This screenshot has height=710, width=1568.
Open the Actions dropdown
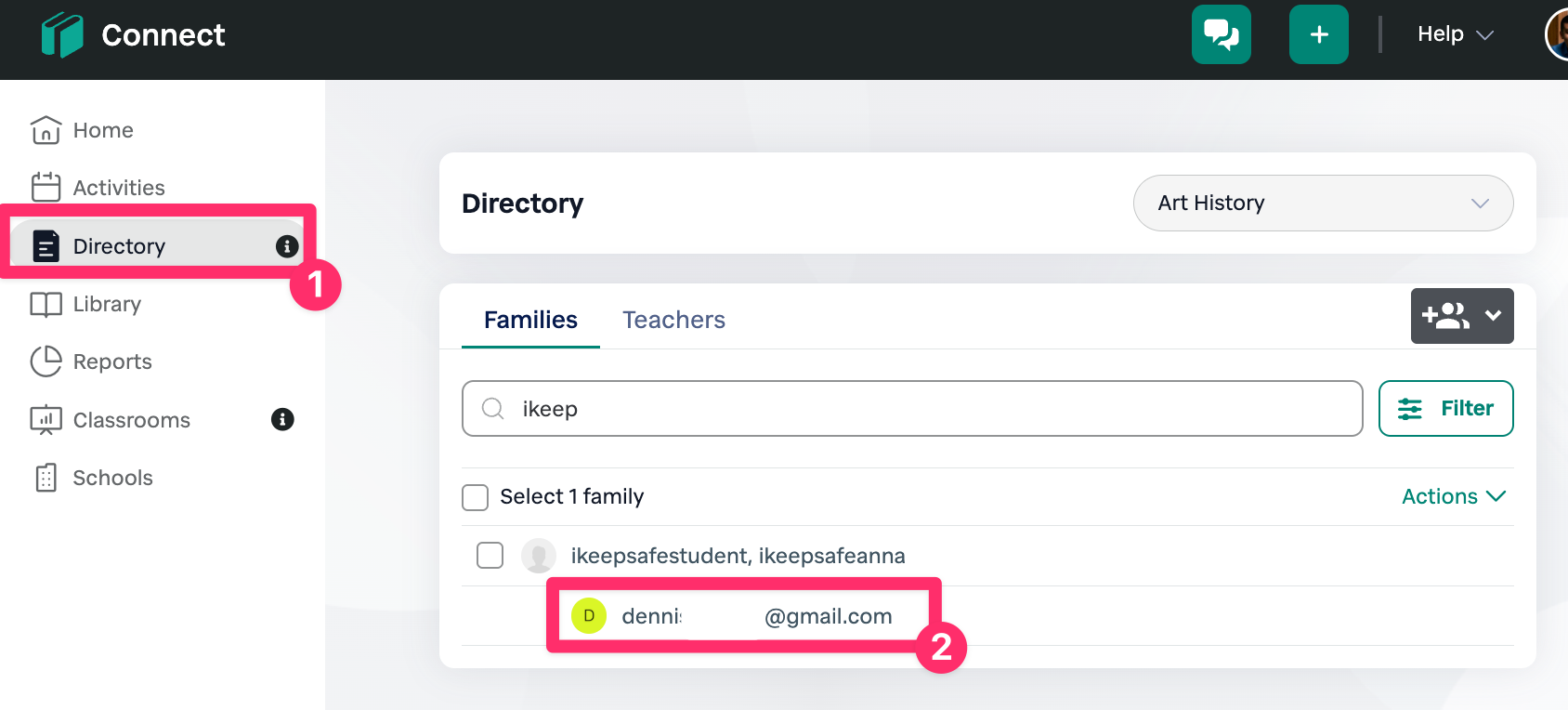[x=1453, y=496]
